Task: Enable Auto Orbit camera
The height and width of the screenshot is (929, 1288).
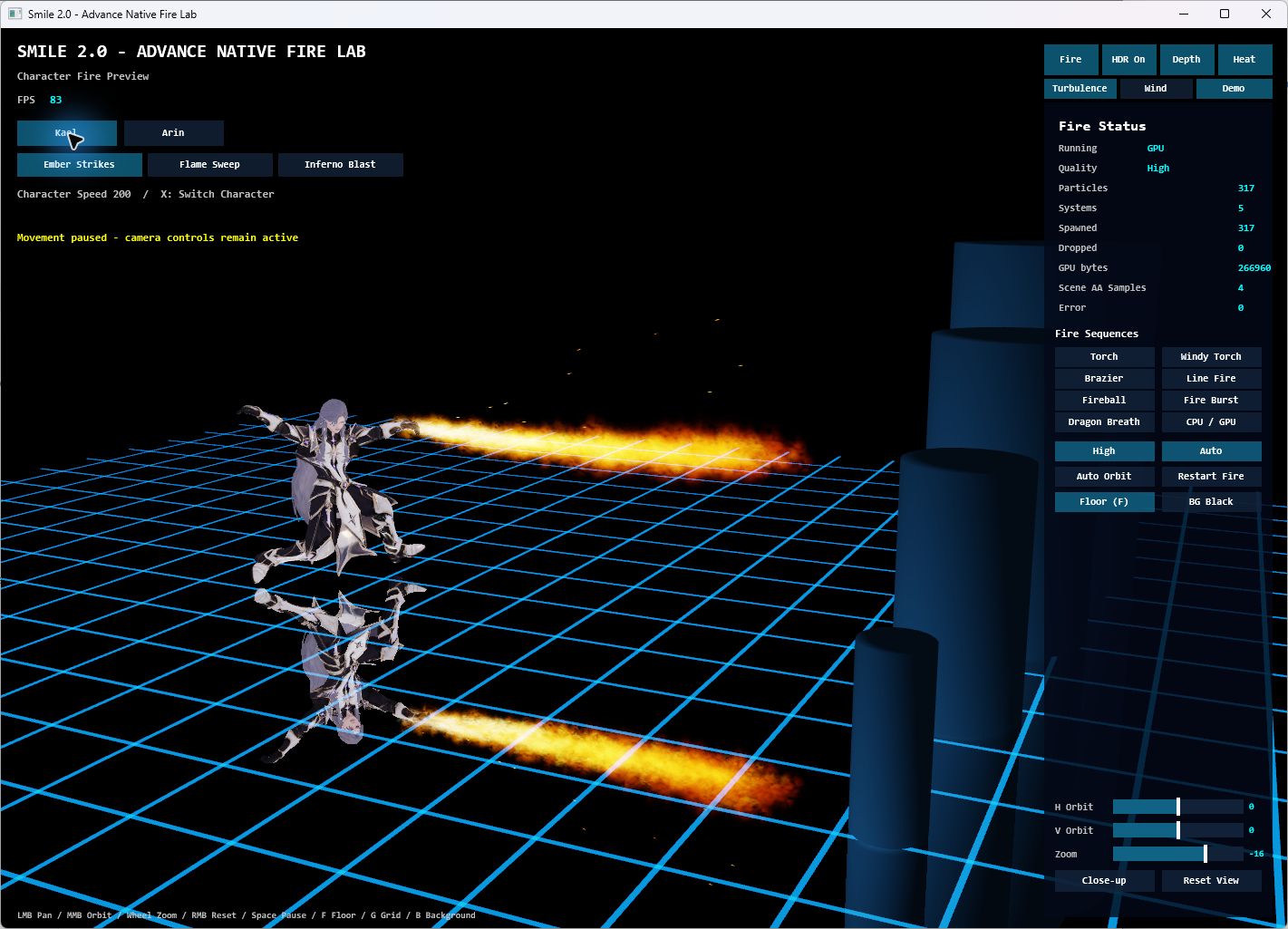Action: pos(1104,477)
